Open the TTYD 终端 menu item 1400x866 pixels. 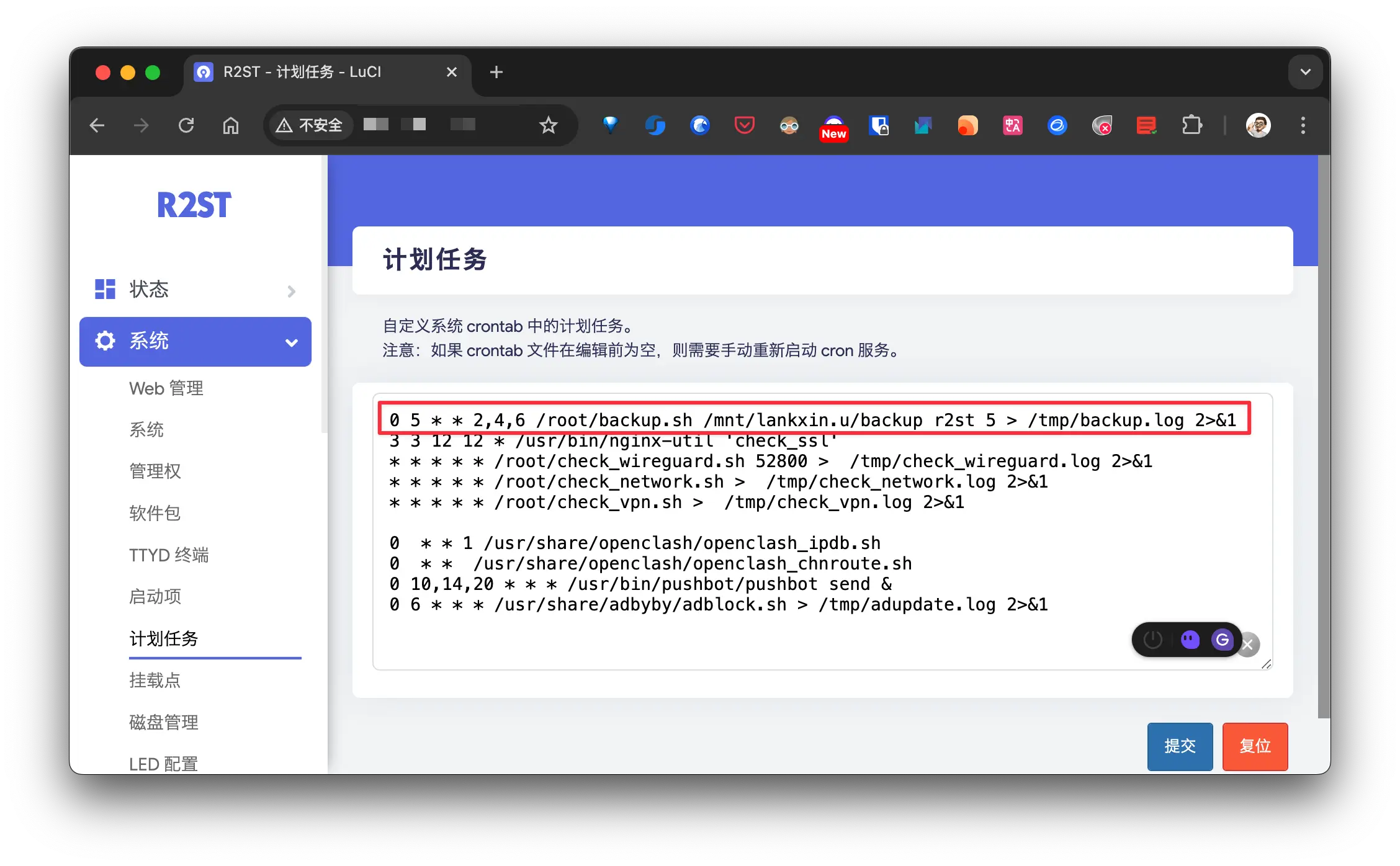[x=169, y=555]
